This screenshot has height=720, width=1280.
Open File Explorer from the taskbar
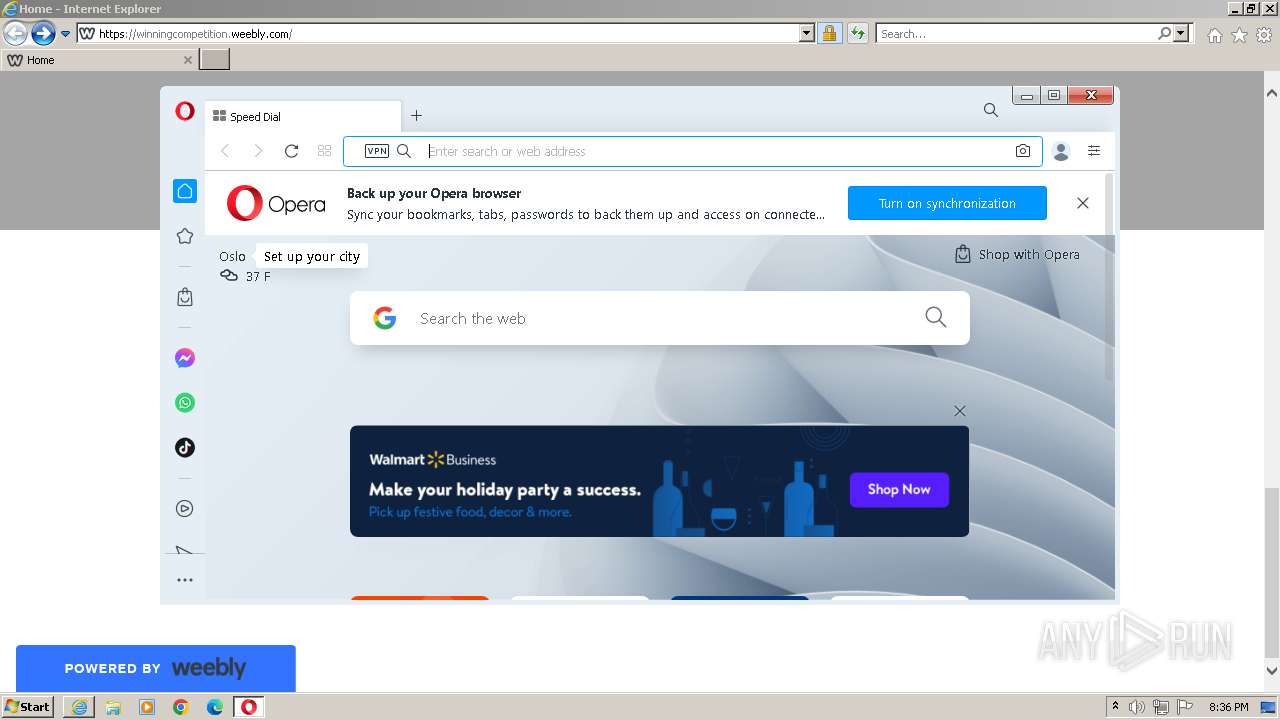click(113, 707)
